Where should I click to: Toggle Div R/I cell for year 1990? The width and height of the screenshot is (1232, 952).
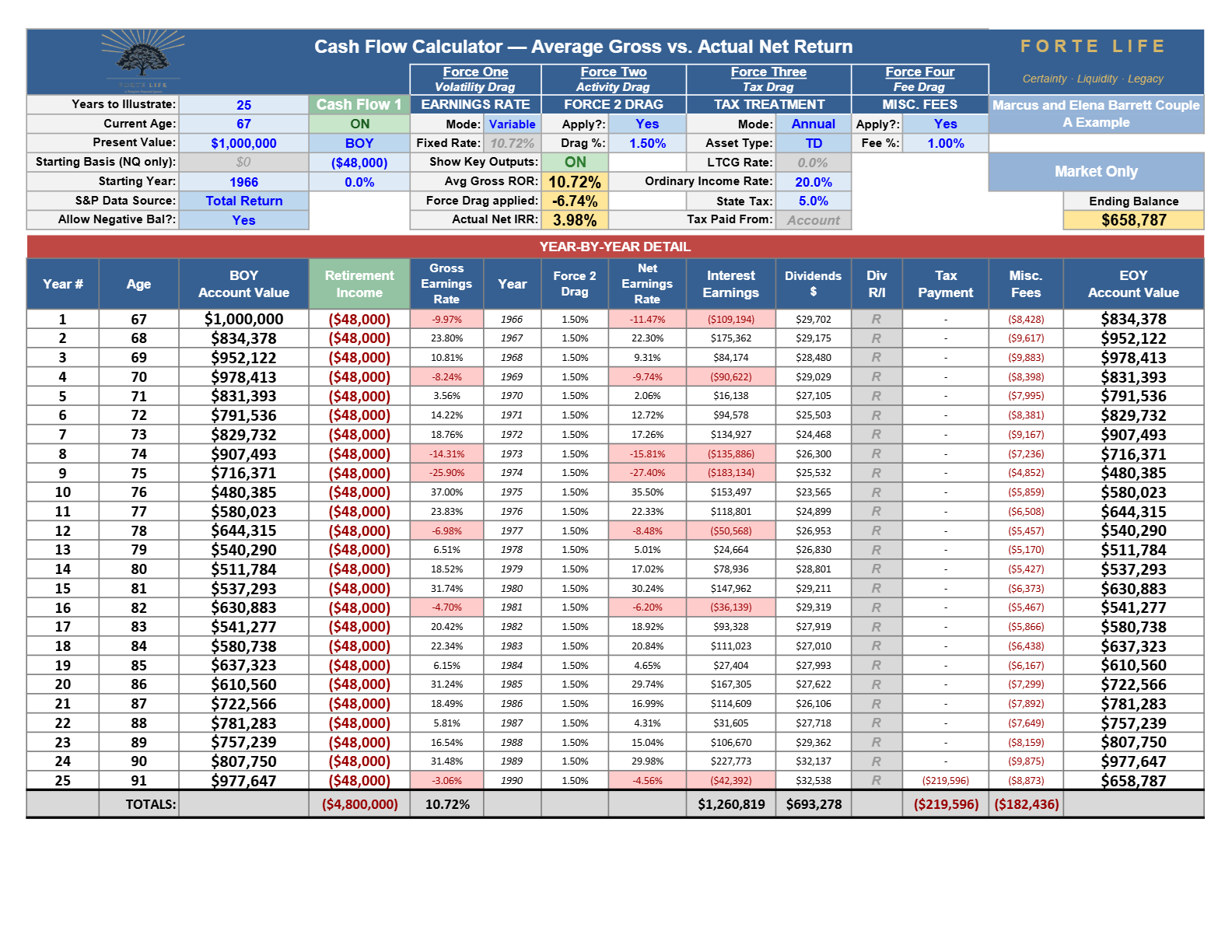877,780
